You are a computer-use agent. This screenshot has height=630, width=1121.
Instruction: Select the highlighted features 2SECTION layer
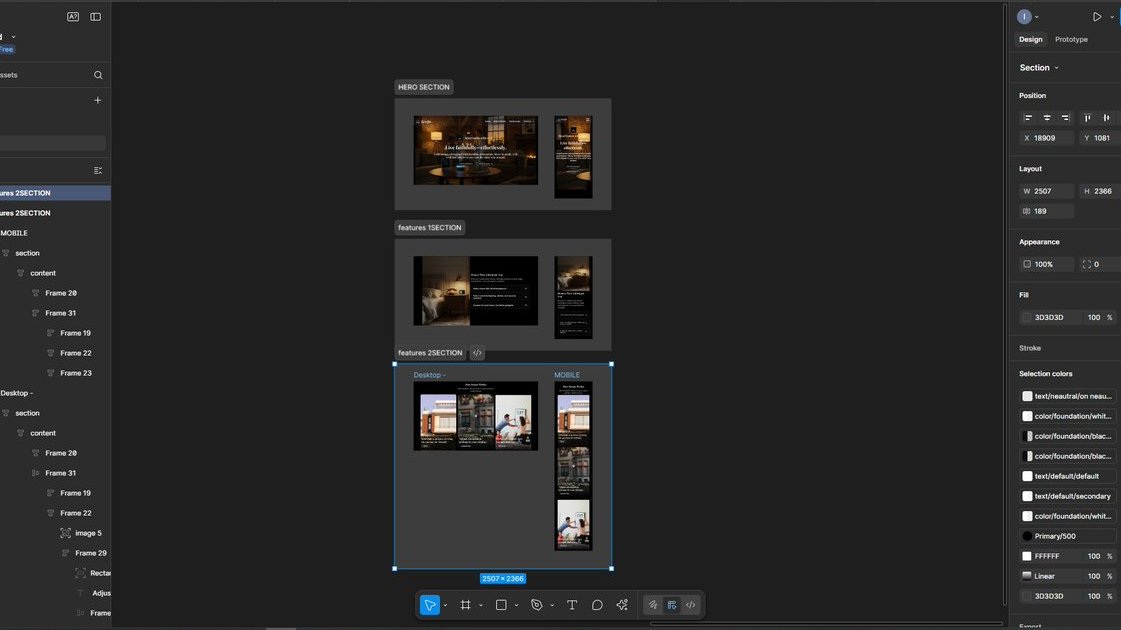[x=55, y=193]
